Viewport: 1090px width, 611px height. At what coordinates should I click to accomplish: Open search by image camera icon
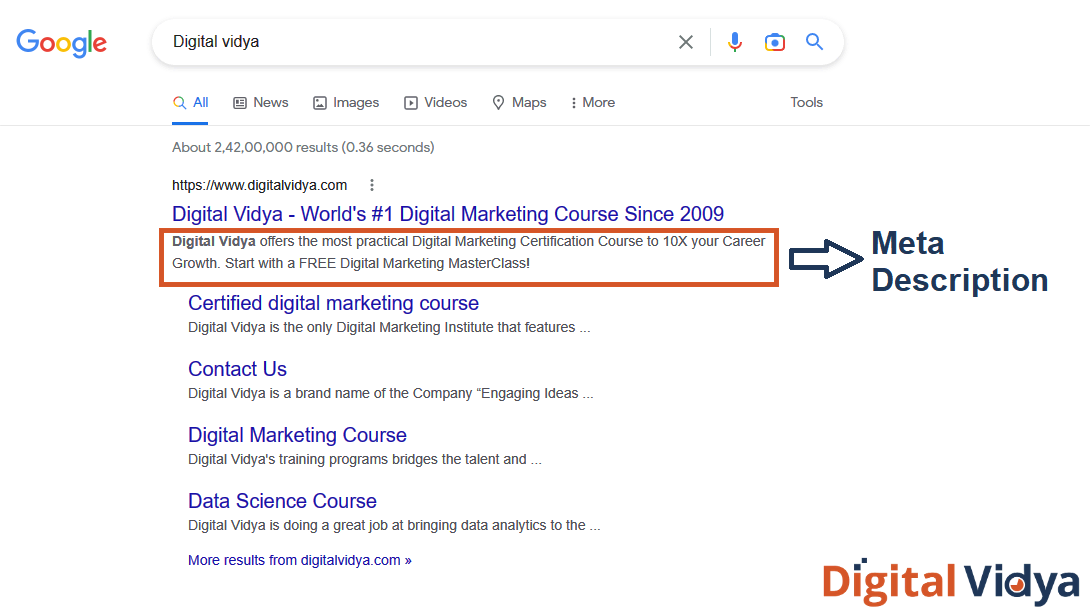click(774, 42)
